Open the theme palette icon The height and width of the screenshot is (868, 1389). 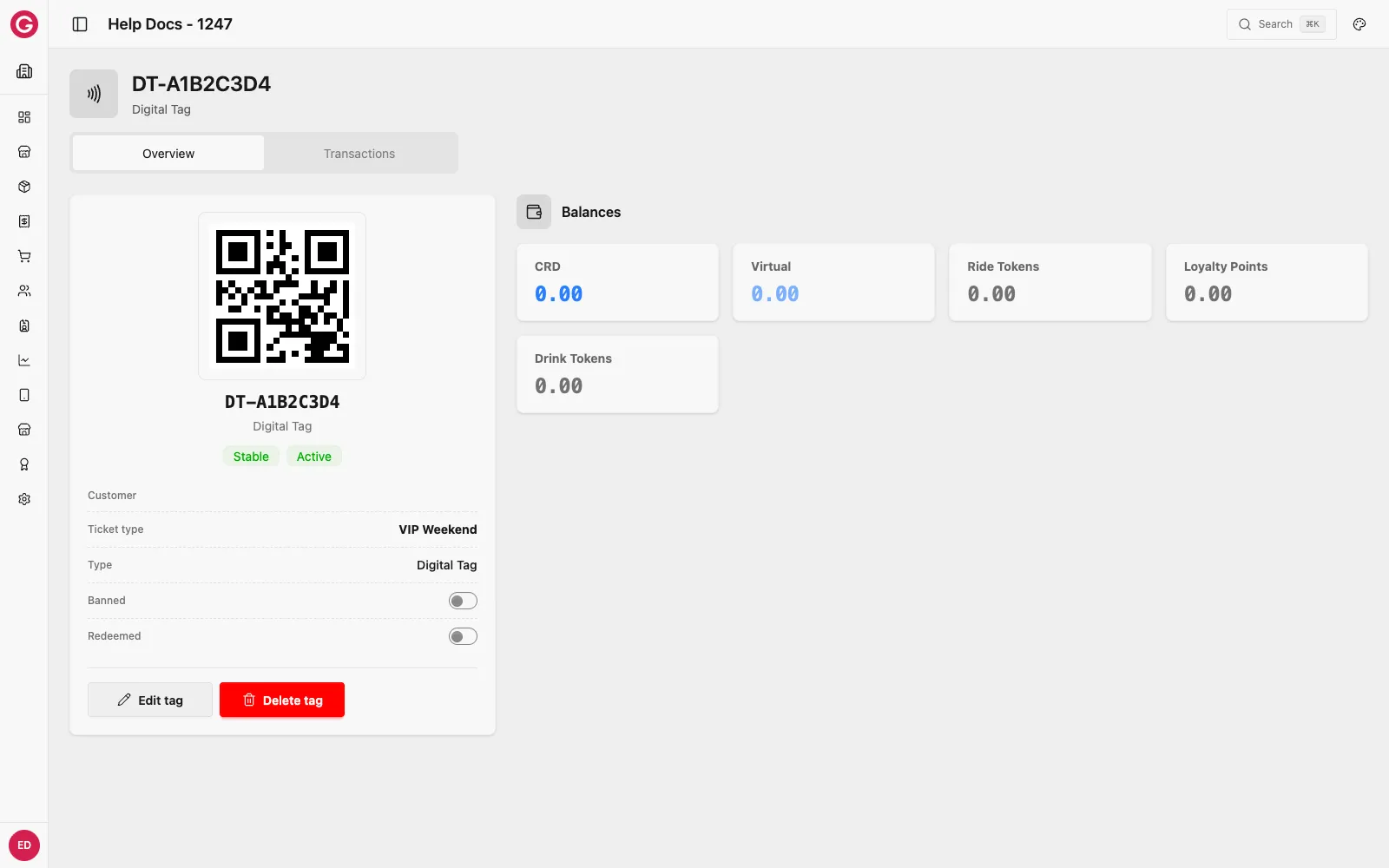tap(1359, 24)
